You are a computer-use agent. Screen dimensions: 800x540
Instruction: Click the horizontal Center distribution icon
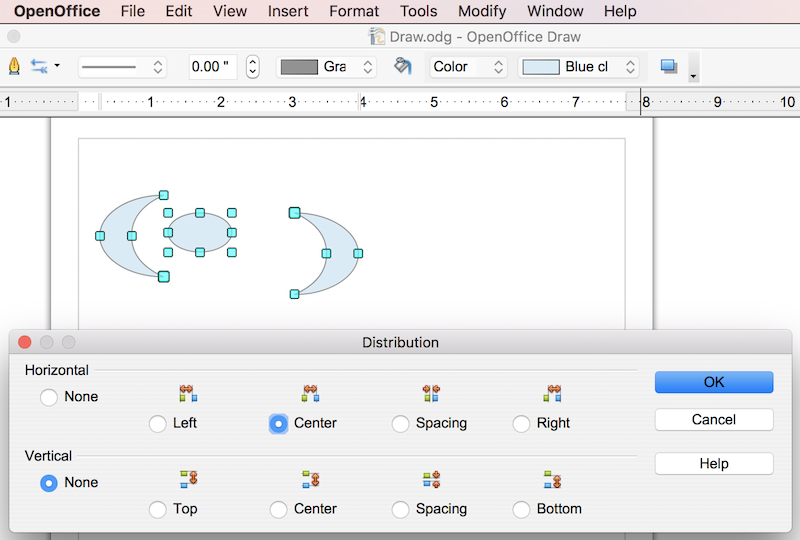tap(310, 394)
